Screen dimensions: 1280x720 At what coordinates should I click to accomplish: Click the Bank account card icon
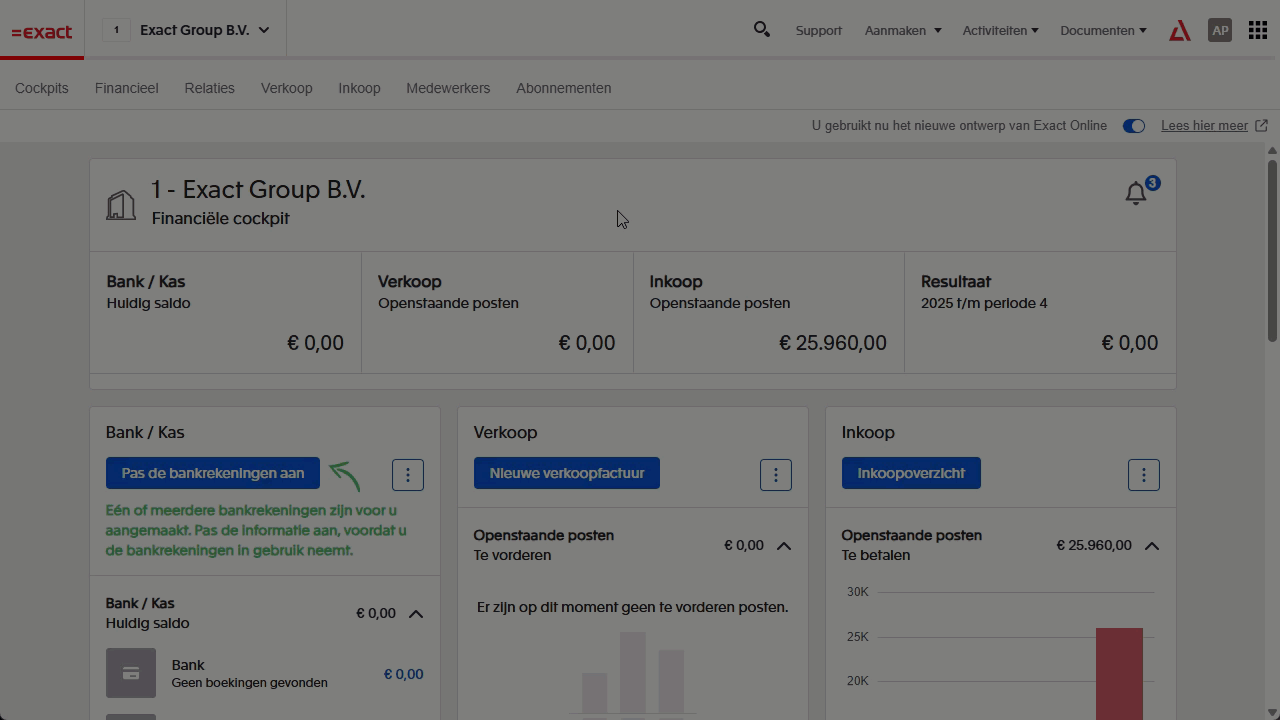[x=131, y=673]
